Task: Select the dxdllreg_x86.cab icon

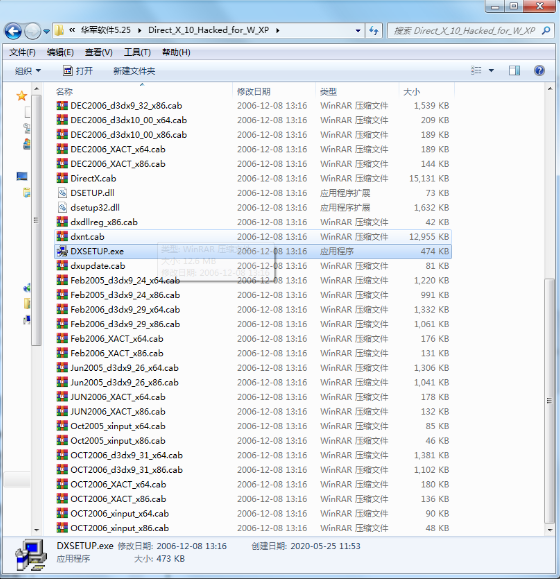Action: coord(62,222)
